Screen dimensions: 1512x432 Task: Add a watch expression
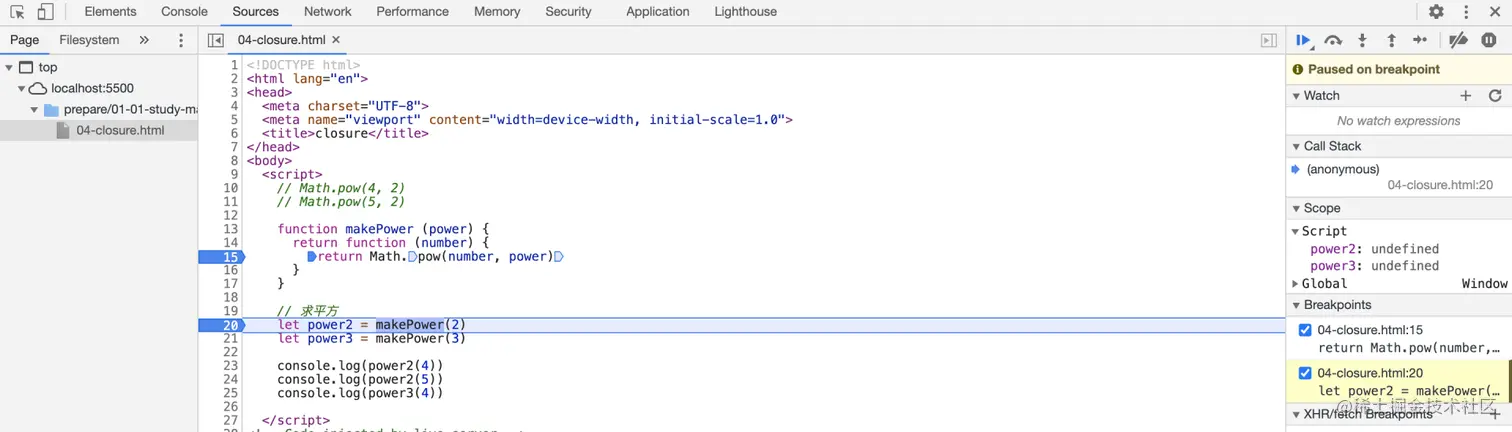[x=1466, y=96]
